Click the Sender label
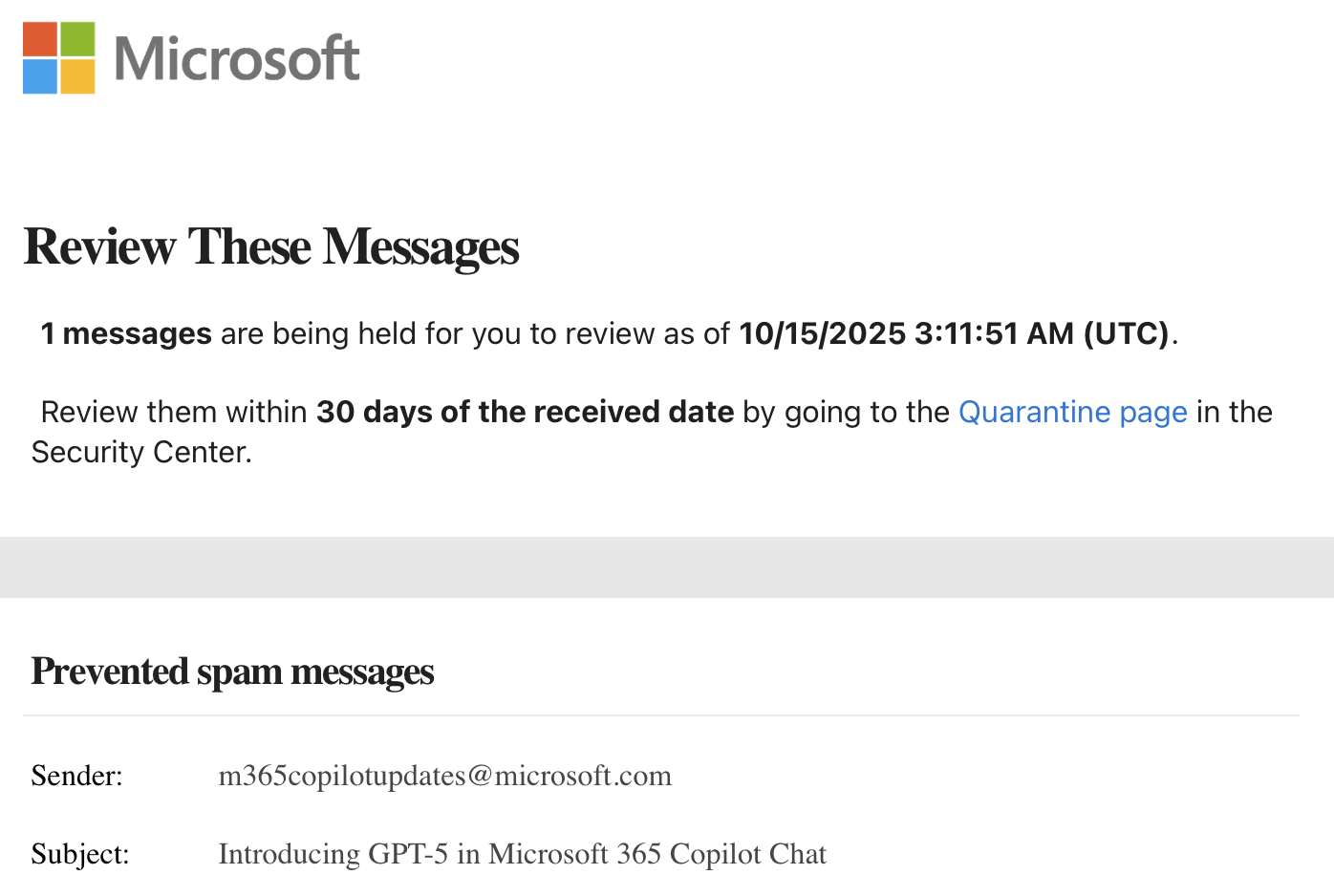Image resolution: width=1334 pixels, height=896 pixels. (x=76, y=776)
